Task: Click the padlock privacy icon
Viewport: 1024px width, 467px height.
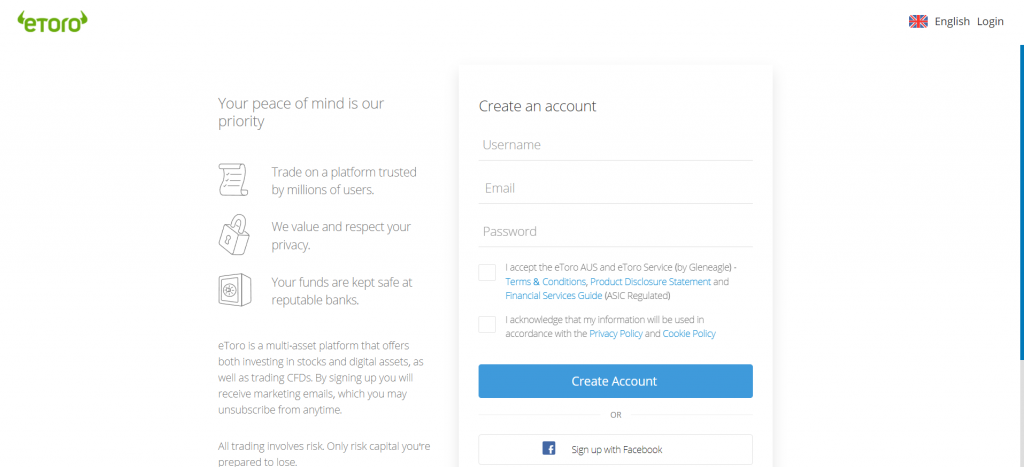Action: [x=233, y=235]
